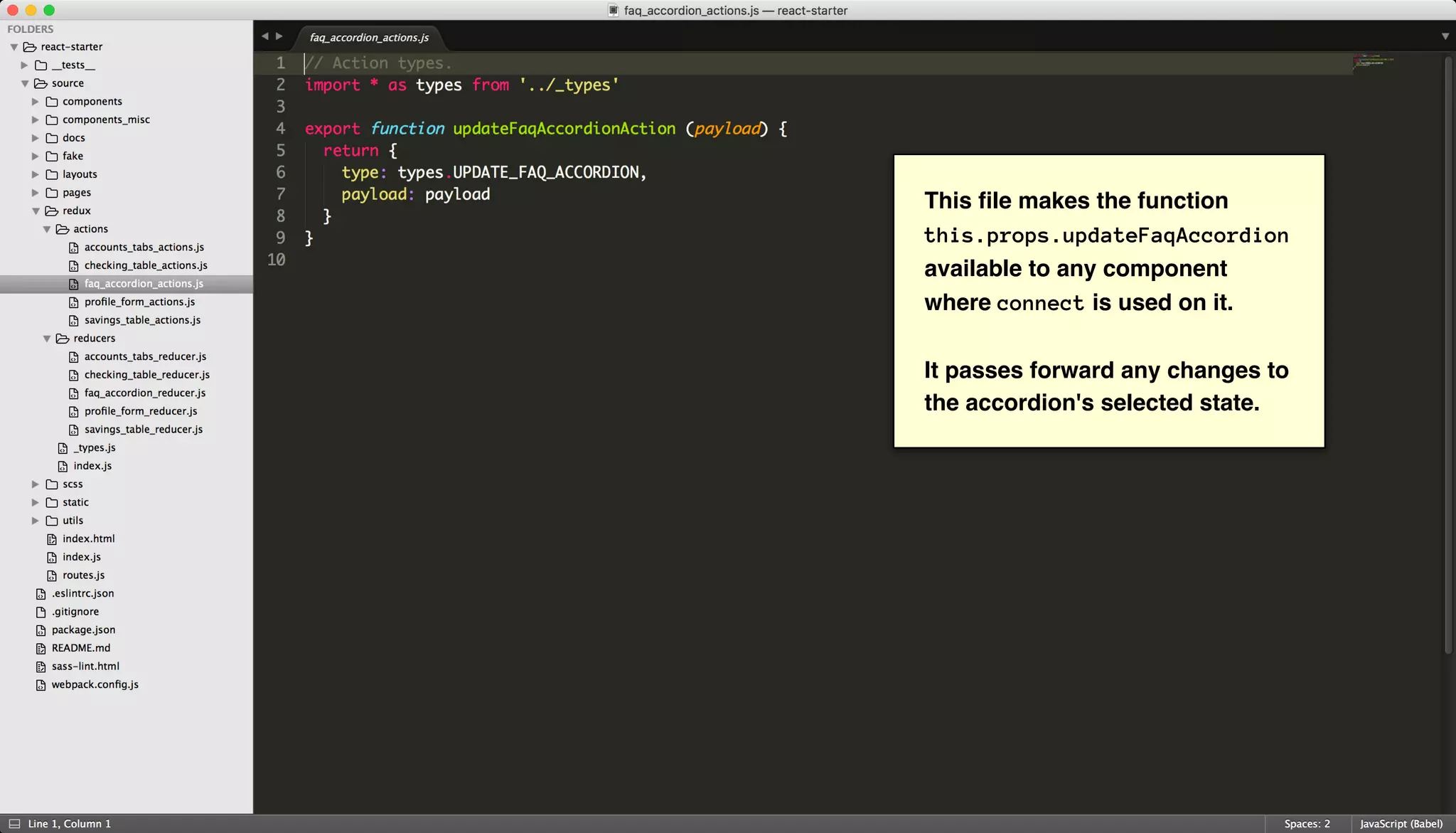
Task: Expand the __tests__ folder
Action: tap(25, 65)
